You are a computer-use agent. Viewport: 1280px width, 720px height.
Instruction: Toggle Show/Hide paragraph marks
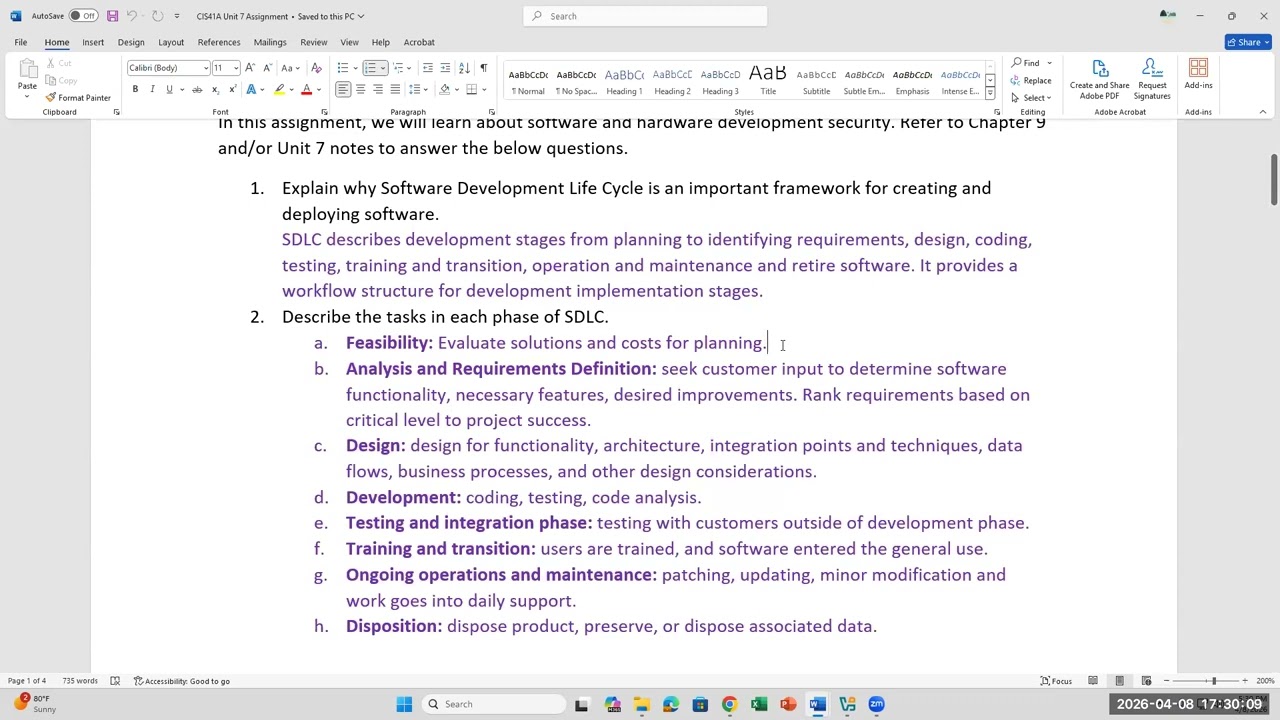coord(484,68)
